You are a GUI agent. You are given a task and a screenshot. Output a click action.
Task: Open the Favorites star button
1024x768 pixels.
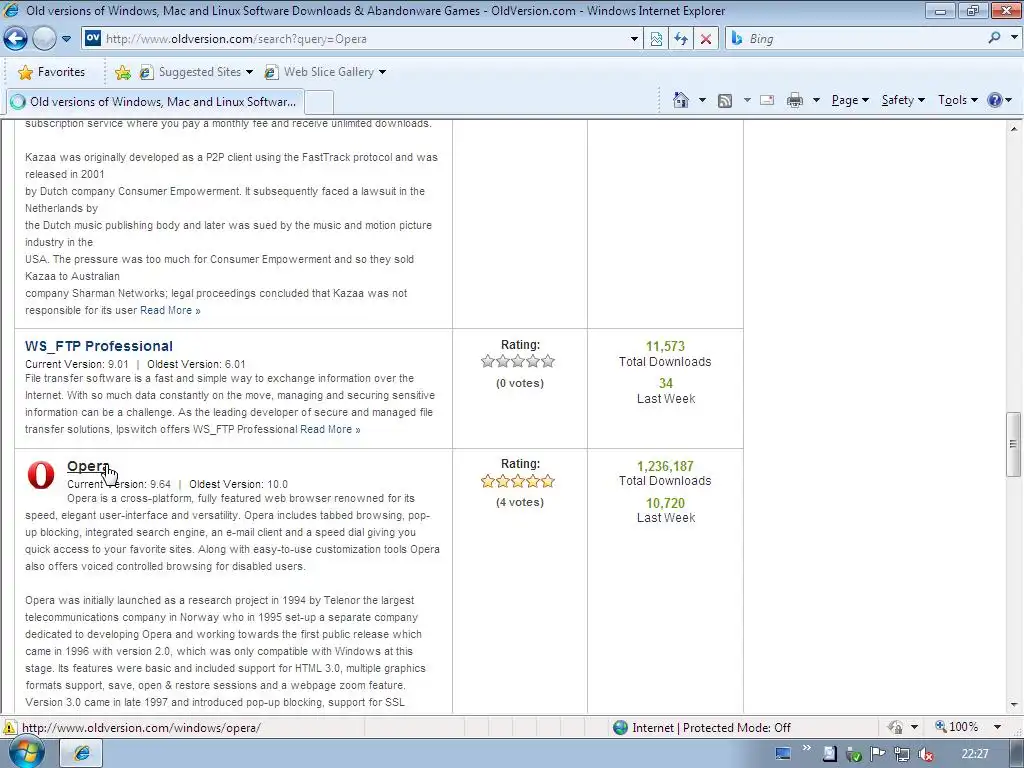coord(52,72)
